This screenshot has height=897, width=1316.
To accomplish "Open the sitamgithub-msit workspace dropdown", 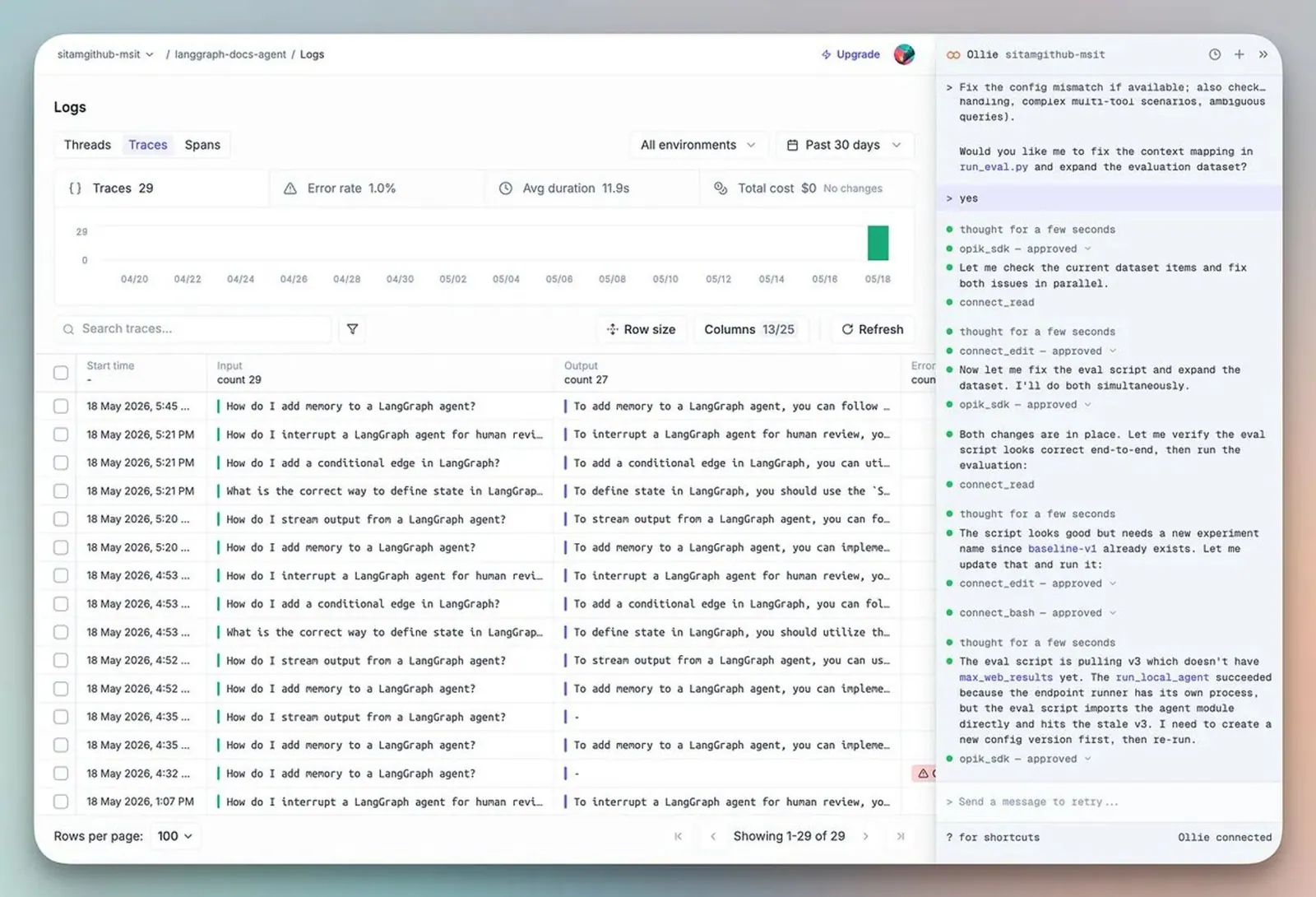I will 105,54.
